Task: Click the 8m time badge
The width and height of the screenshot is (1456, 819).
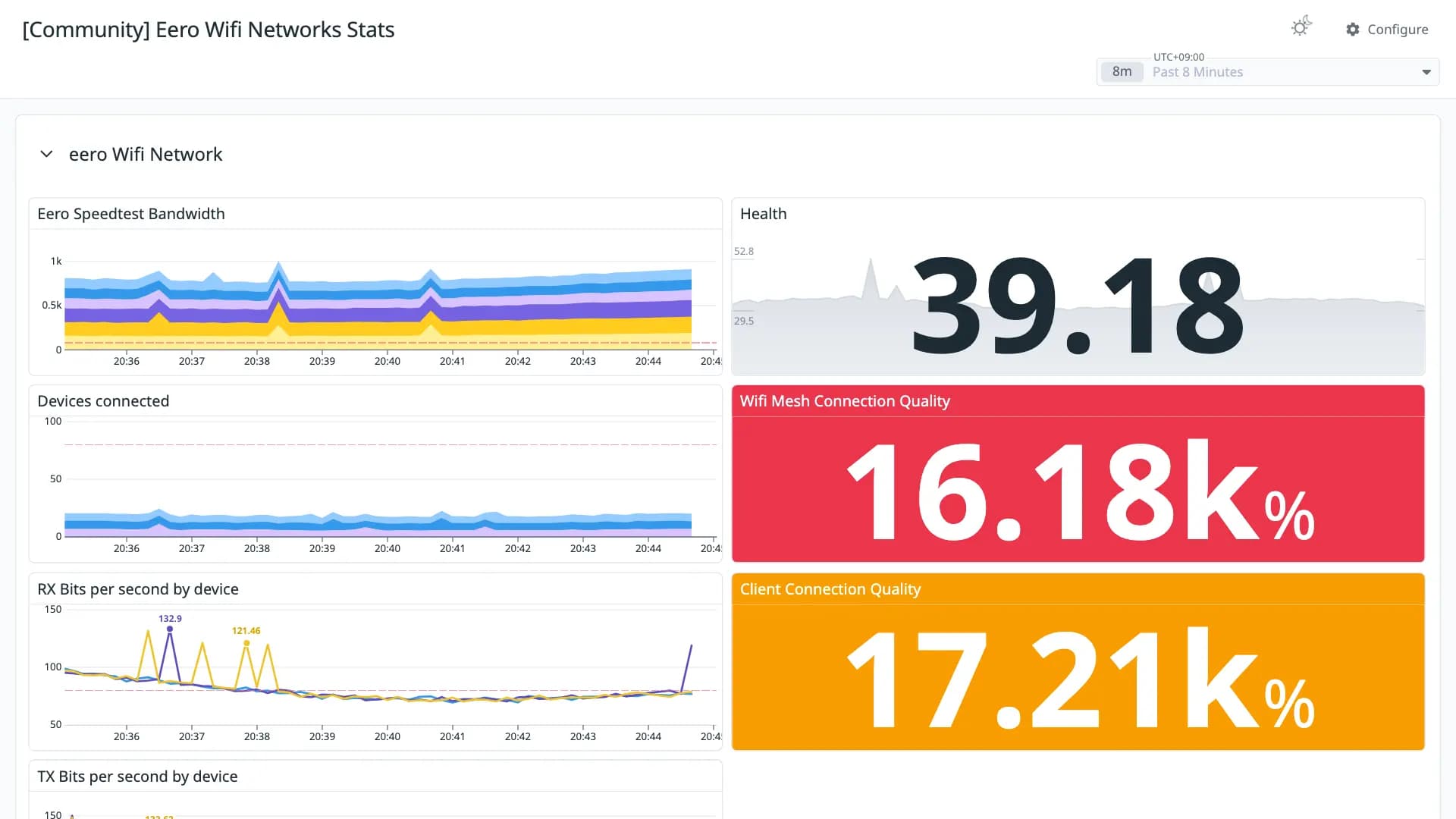Action: 1122,72
